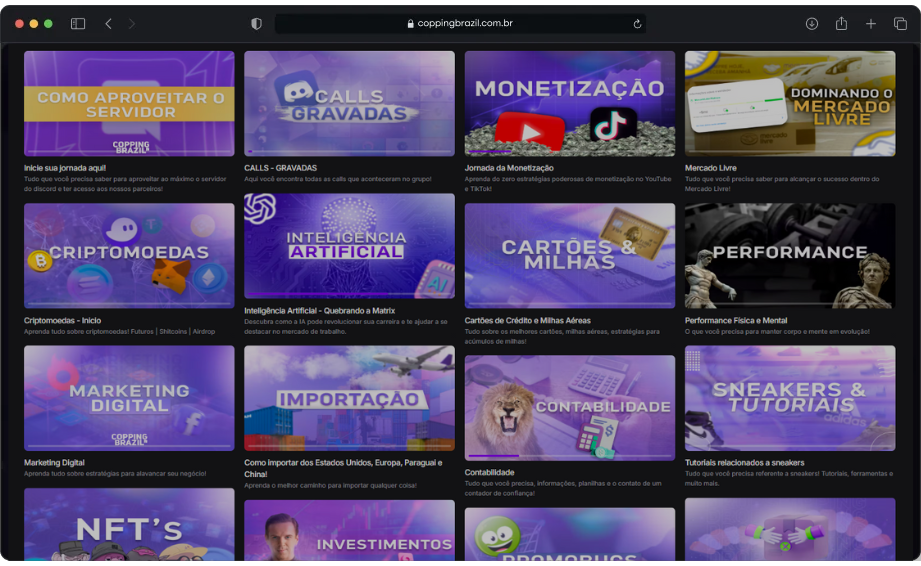Click 'Tudo sobre os melhores cartões' description

coord(562,336)
